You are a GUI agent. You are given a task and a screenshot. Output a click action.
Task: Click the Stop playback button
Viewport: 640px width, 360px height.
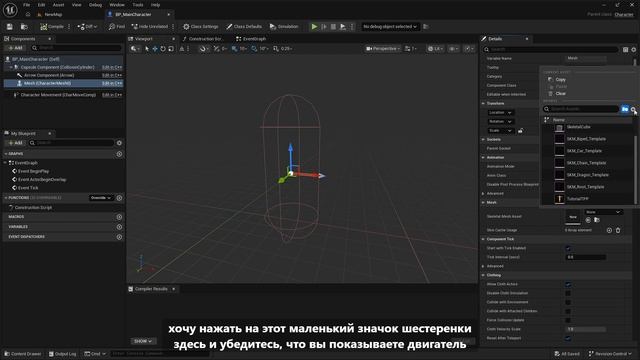pos(333,27)
